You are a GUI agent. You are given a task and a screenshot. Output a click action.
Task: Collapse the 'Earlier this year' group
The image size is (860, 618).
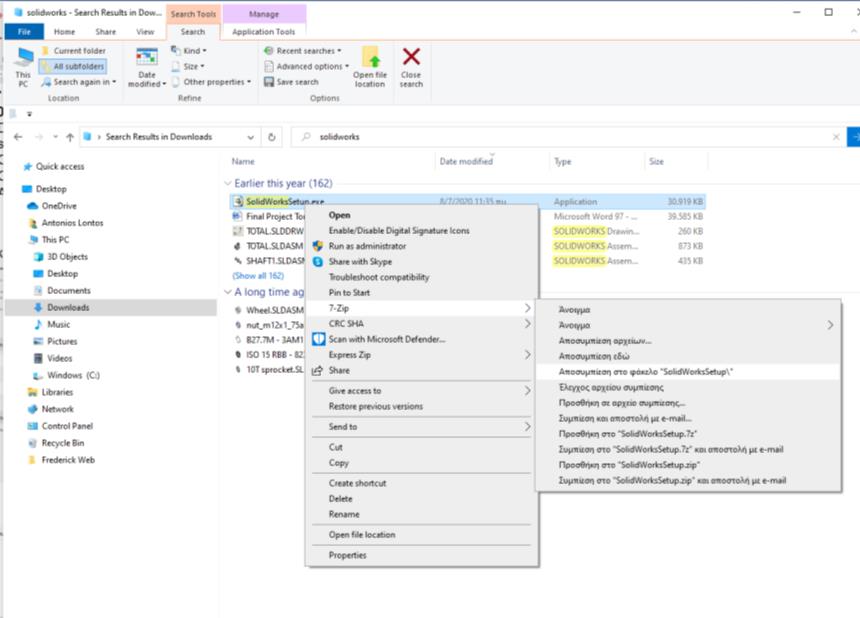tap(226, 184)
